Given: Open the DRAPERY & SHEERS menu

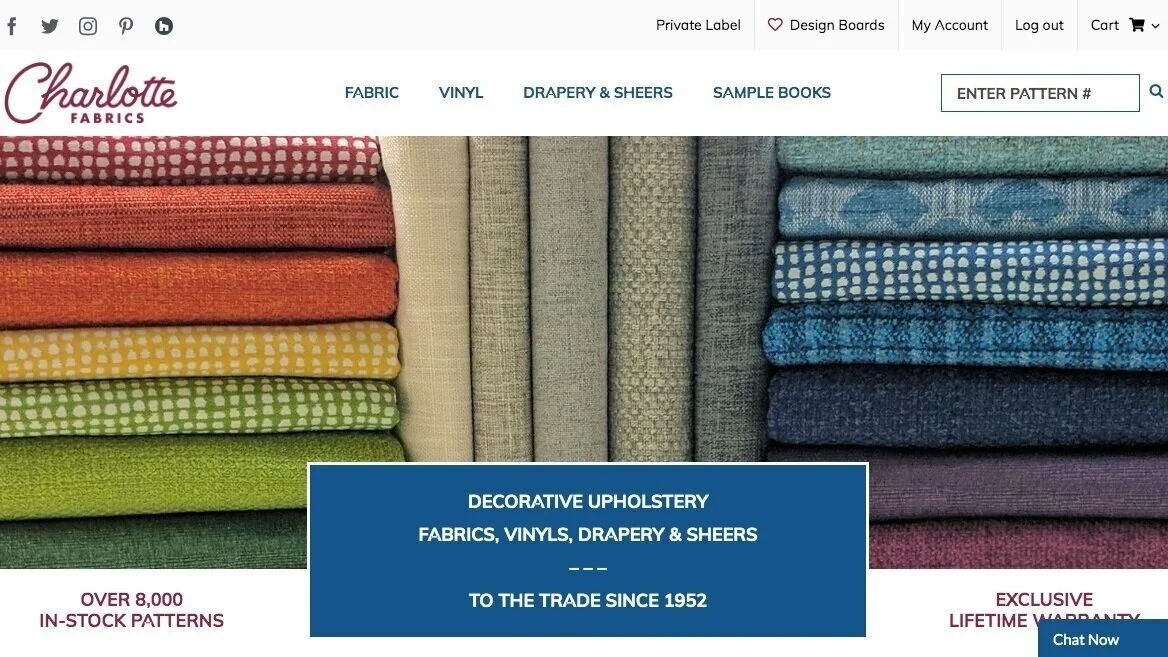Looking at the screenshot, I should tap(597, 92).
